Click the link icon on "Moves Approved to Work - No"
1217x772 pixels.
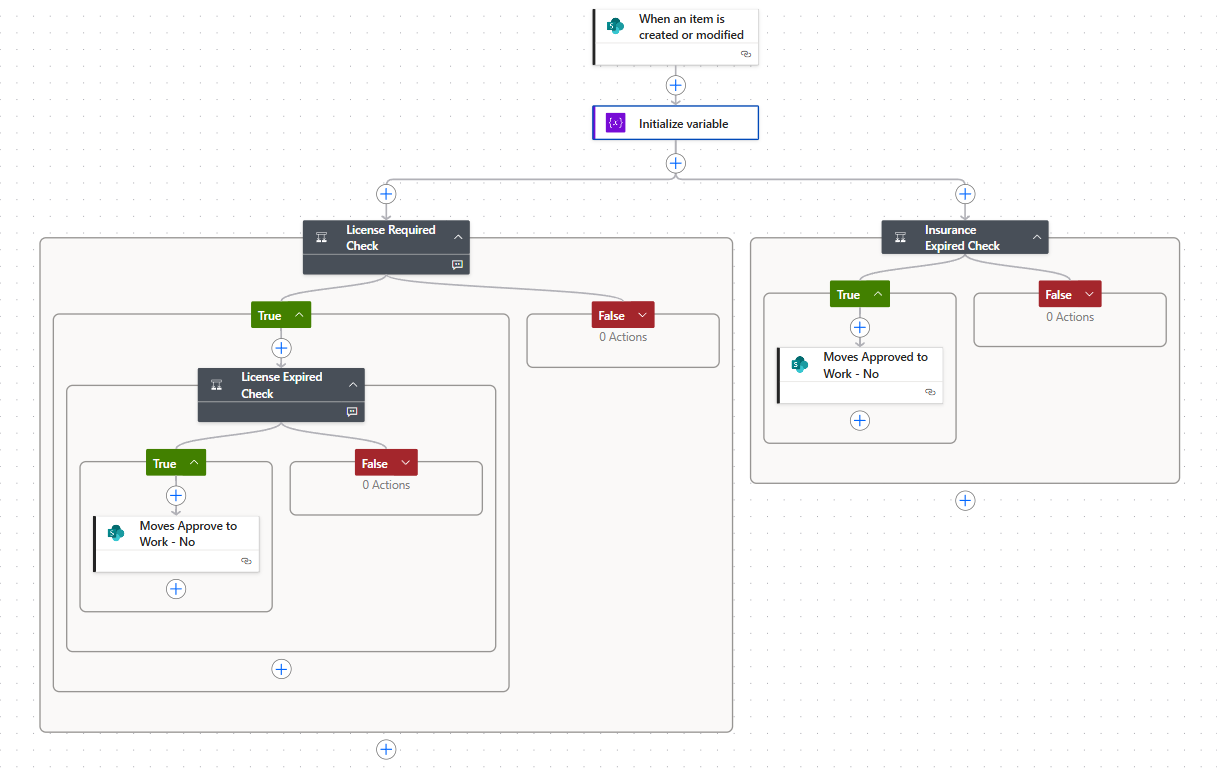pos(930,392)
